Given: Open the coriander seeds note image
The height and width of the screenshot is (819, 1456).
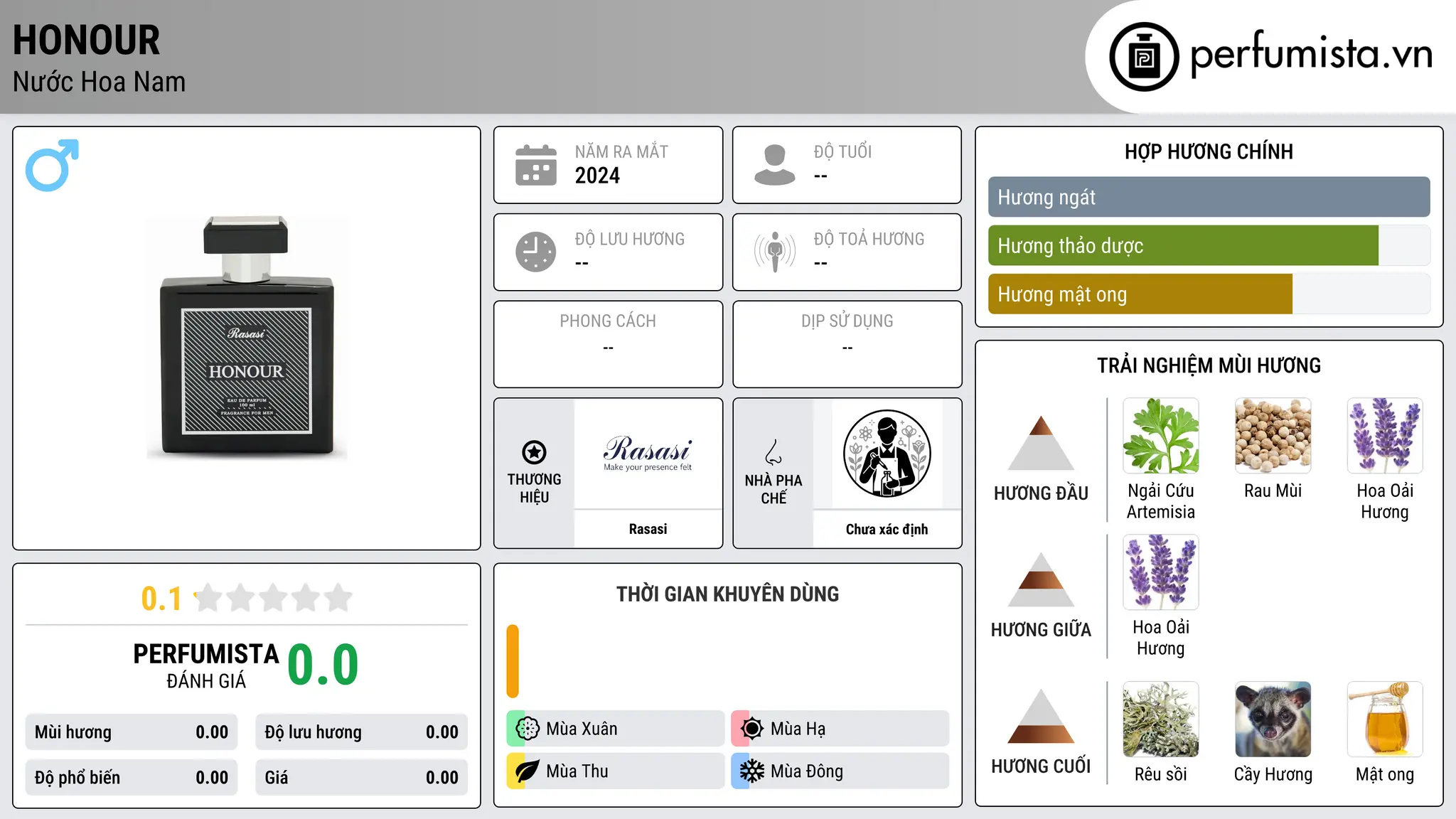Looking at the screenshot, I should click(1273, 436).
